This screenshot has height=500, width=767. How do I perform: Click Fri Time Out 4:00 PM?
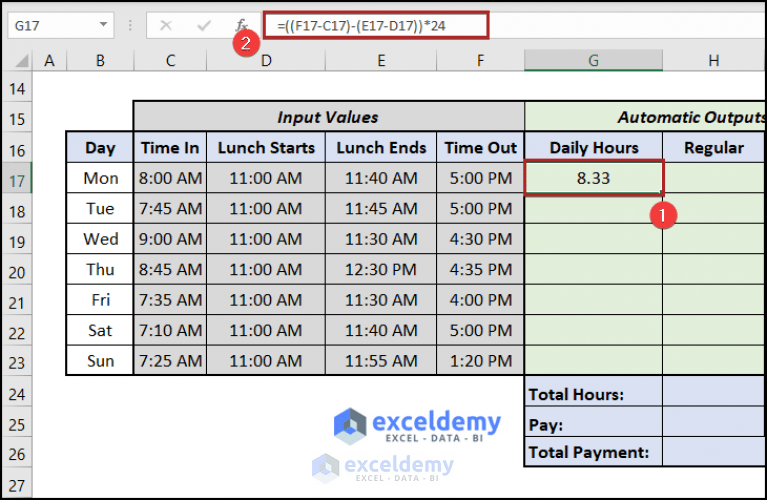click(480, 299)
